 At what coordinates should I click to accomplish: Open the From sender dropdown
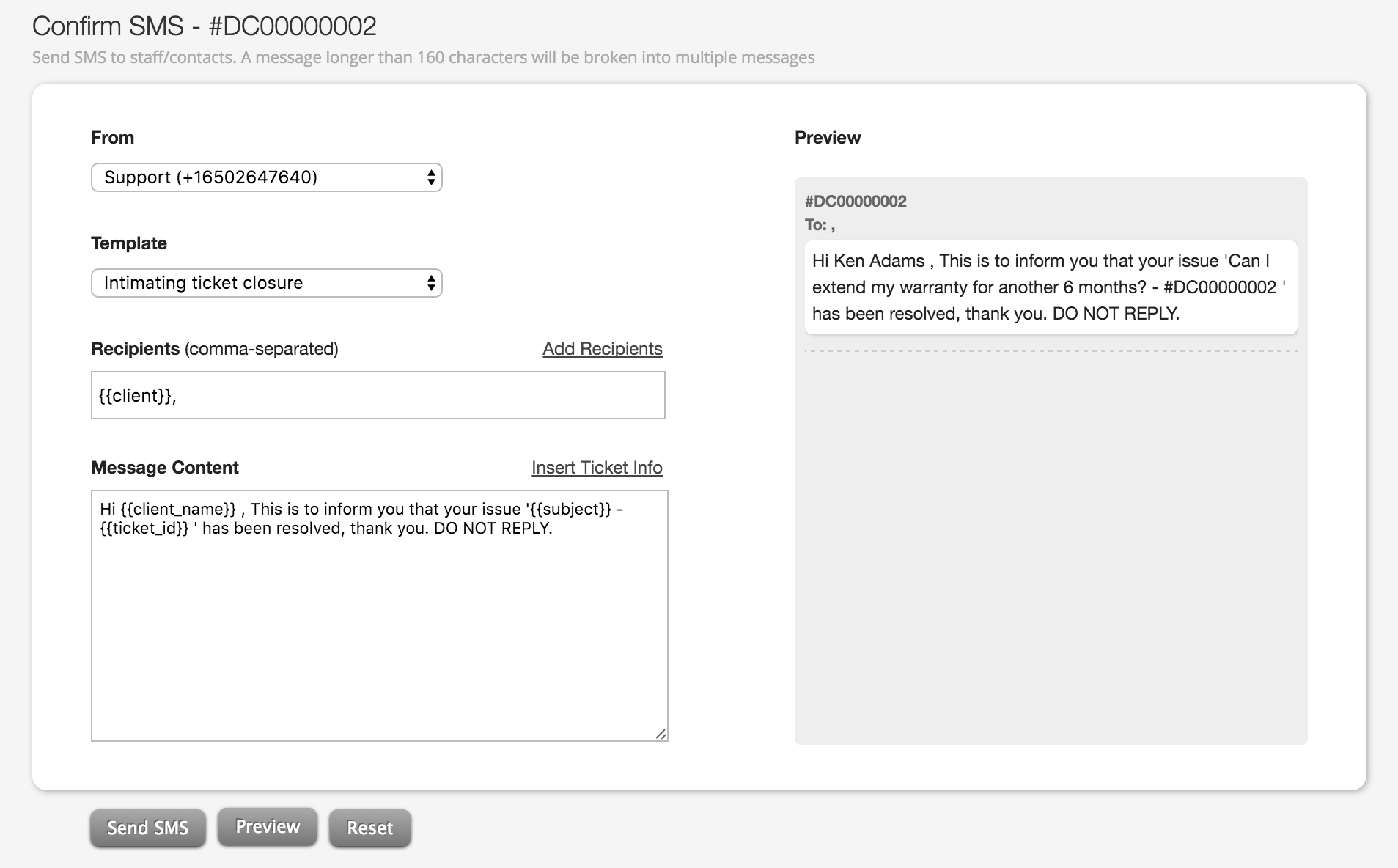[x=266, y=177]
